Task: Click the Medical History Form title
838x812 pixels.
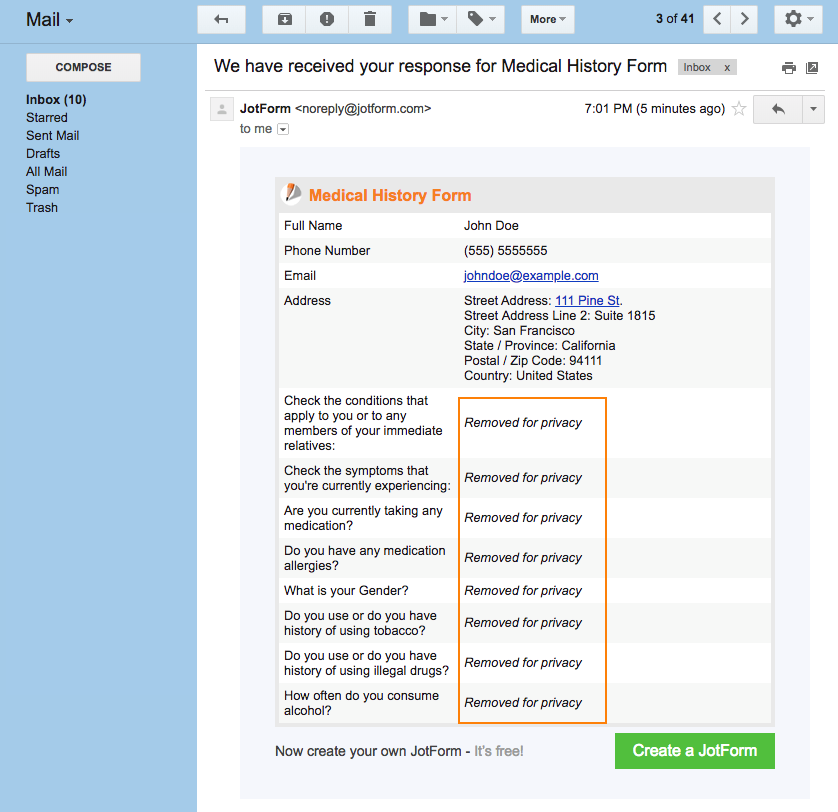Action: [x=390, y=195]
